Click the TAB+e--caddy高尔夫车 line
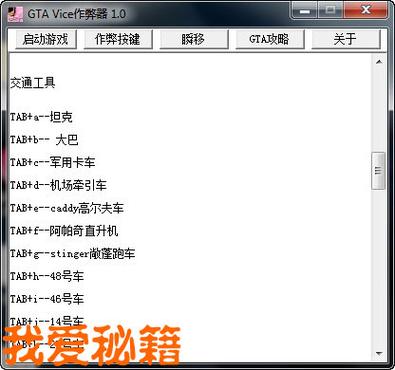This screenshot has width=395, height=370. (67, 208)
